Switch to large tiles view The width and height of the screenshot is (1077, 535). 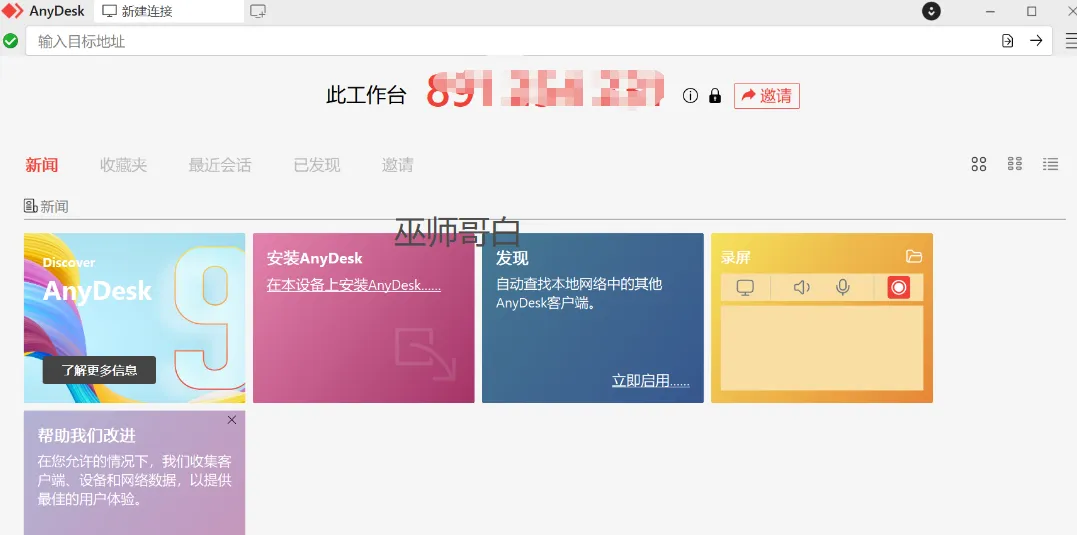click(x=979, y=164)
